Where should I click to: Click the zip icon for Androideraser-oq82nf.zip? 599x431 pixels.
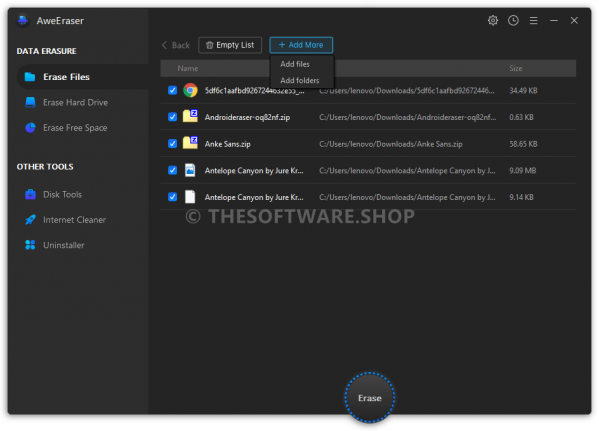(190, 116)
